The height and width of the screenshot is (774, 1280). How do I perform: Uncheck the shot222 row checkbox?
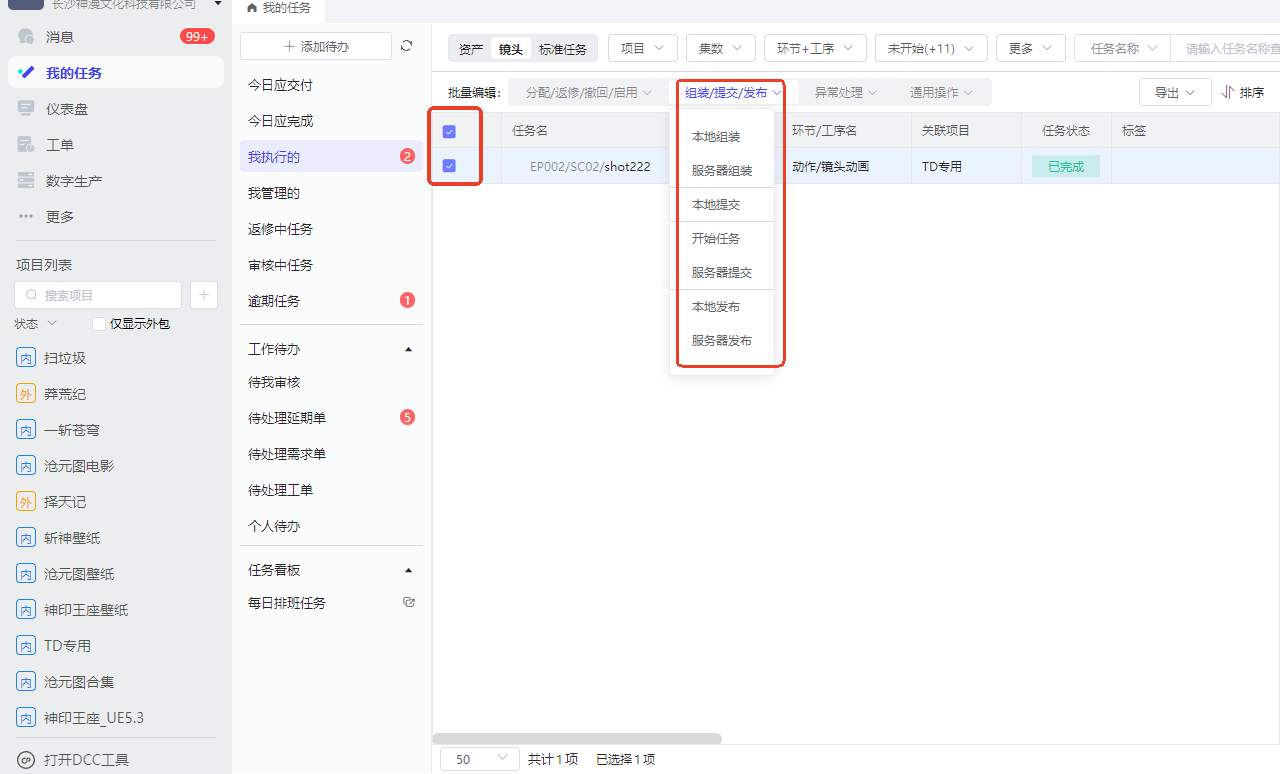(x=449, y=166)
